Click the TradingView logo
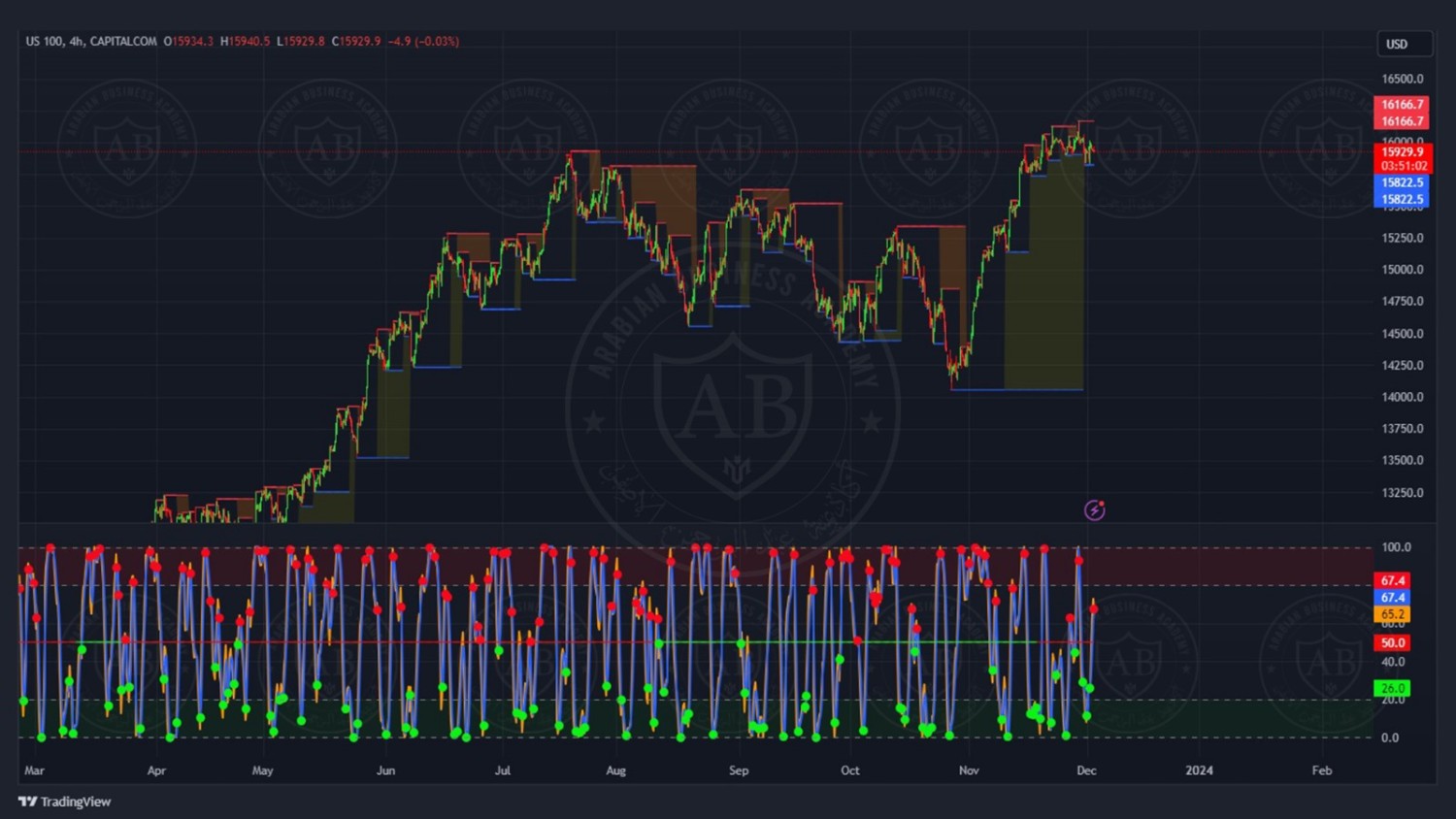Image resolution: width=1456 pixels, height=819 pixels. [64, 802]
